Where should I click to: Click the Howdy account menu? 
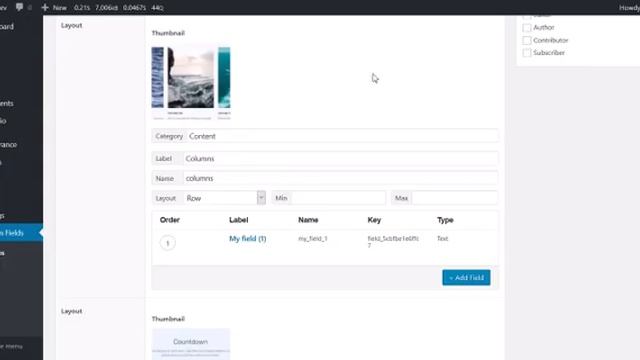click(x=629, y=7)
